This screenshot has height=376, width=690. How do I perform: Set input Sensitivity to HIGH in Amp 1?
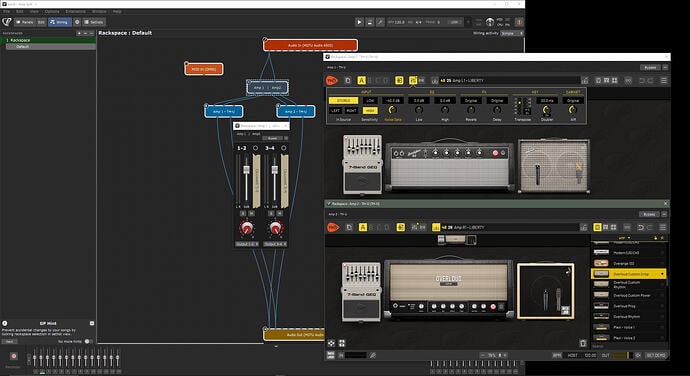tap(370, 111)
